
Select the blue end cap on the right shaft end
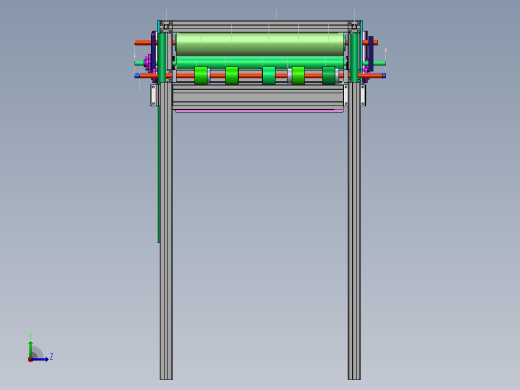[x=384, y=76]
